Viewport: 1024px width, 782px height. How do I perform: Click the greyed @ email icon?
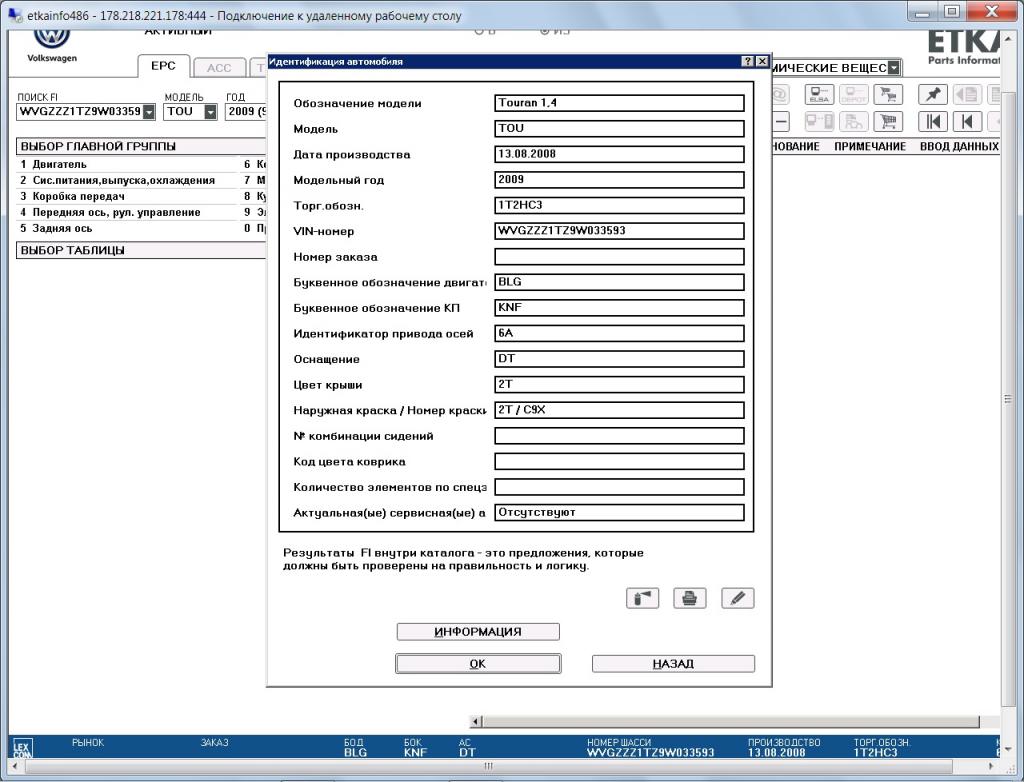[780, 95]
